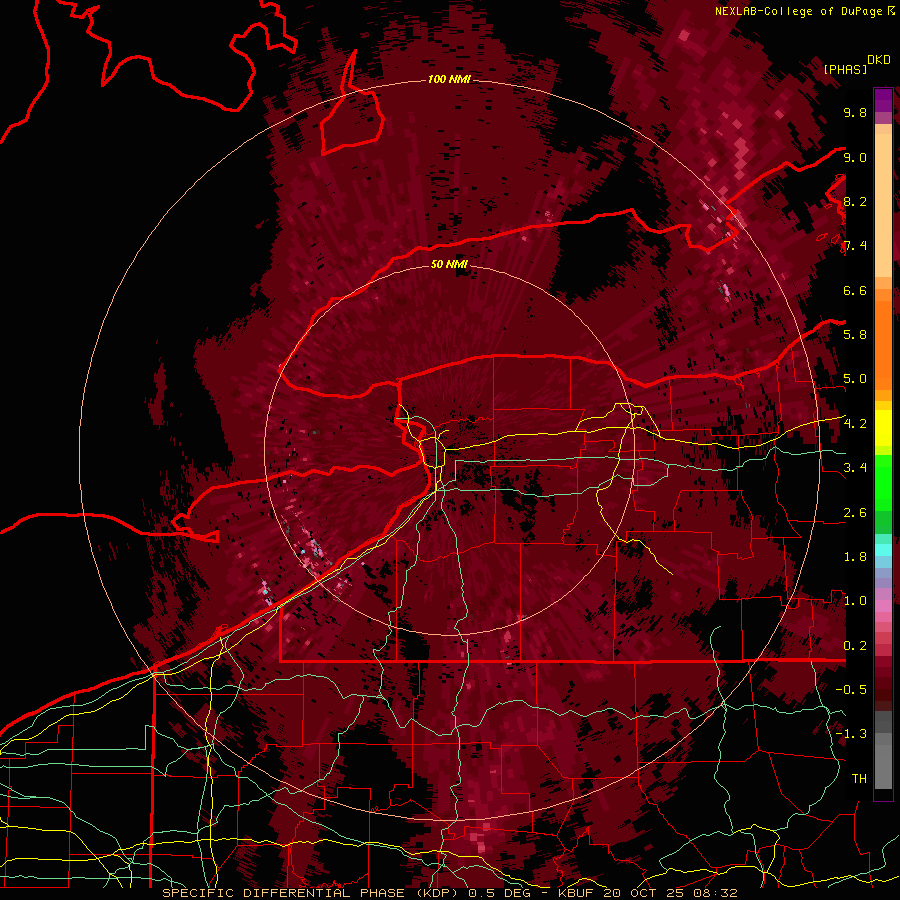Image resolution: width=900 pixels, height=900 pixels.
Task: Click the TH label on the scale
Action: (859, 779)
